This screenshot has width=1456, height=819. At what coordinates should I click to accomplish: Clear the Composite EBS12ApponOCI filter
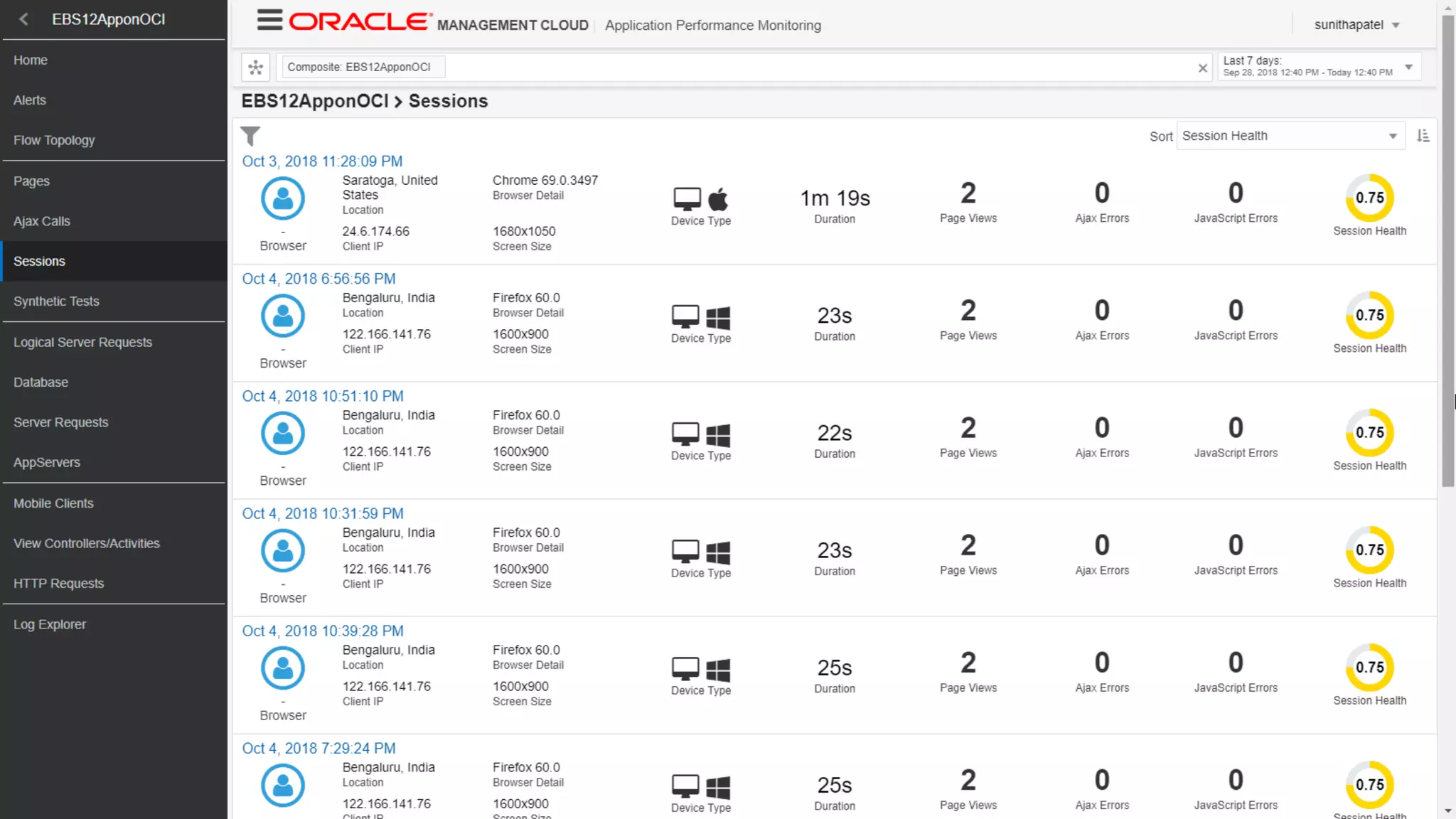tap(1202, 68)
